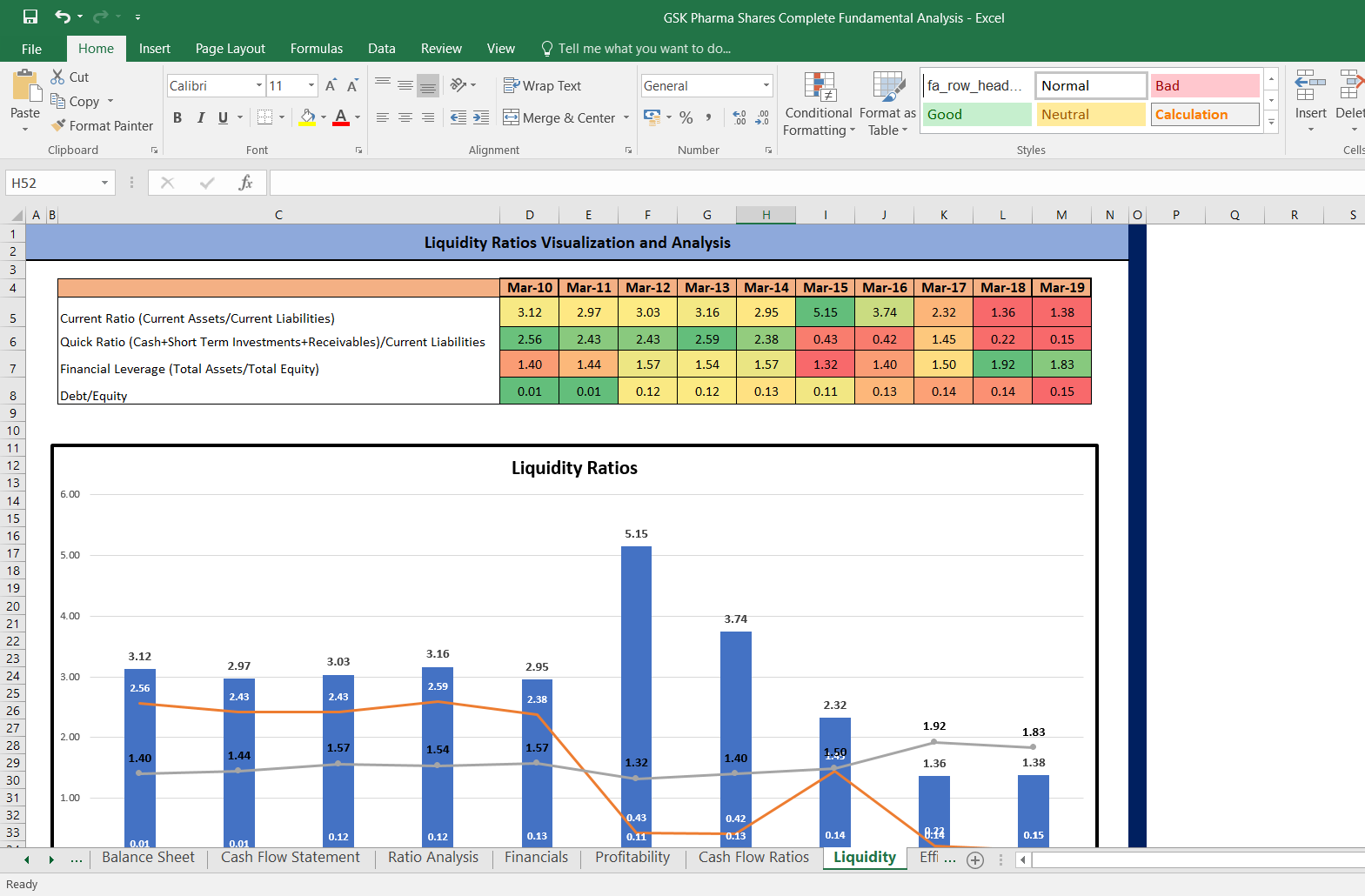This screenshot has width=1365, height=896.
Task: Click the Save icon in the title bar
Action: [30, 17]
